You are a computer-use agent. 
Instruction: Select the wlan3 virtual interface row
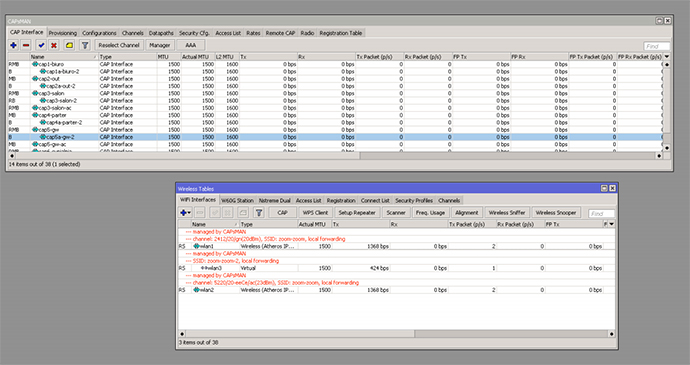tap(396, 268)
